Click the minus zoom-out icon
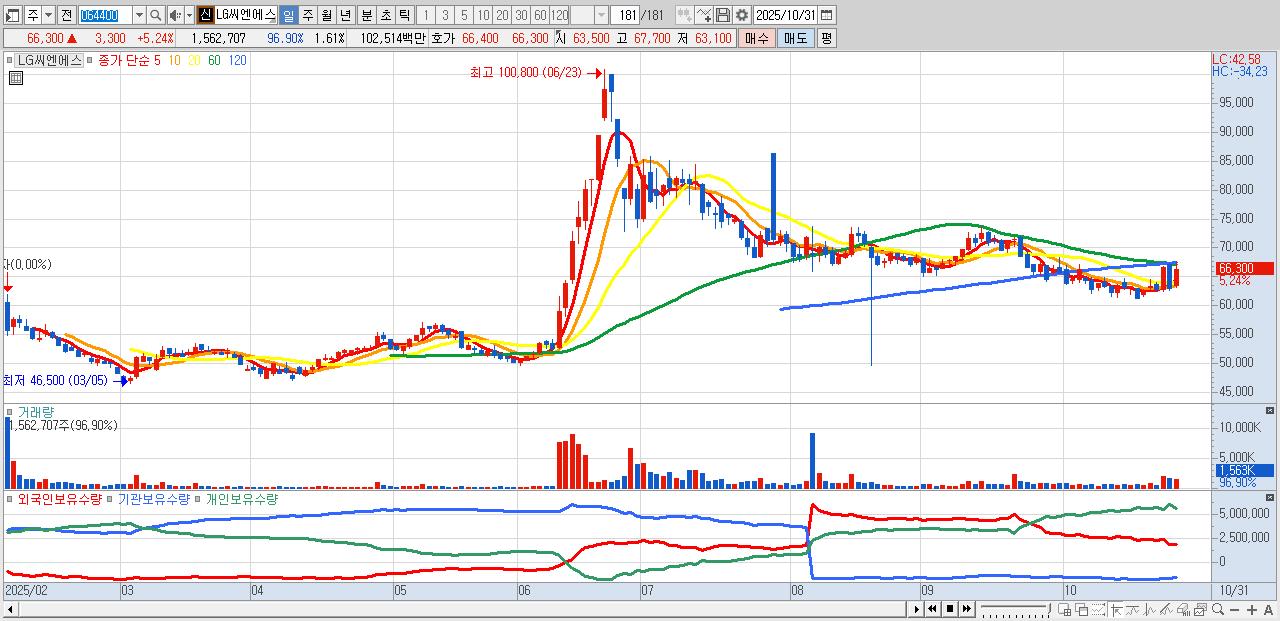The width and height of the screenshot is (1280, 621). (x=1234, y=609)
